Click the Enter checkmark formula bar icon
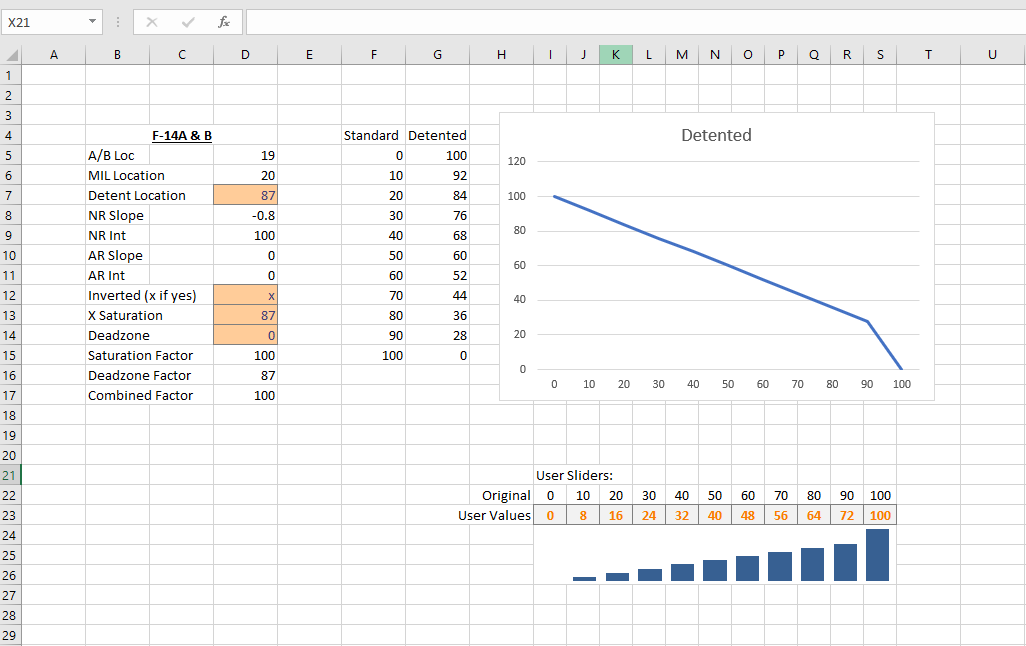 point(188,22)
